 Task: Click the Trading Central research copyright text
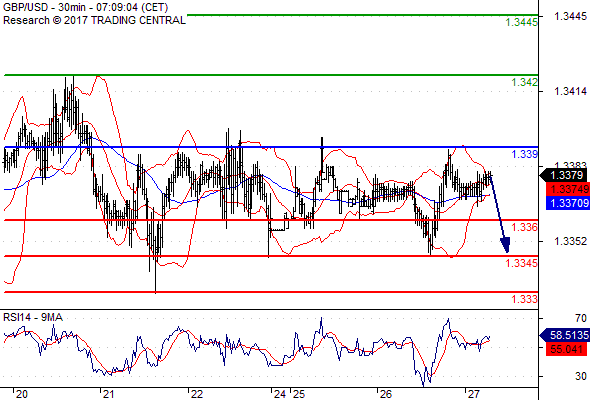point(94,20)
